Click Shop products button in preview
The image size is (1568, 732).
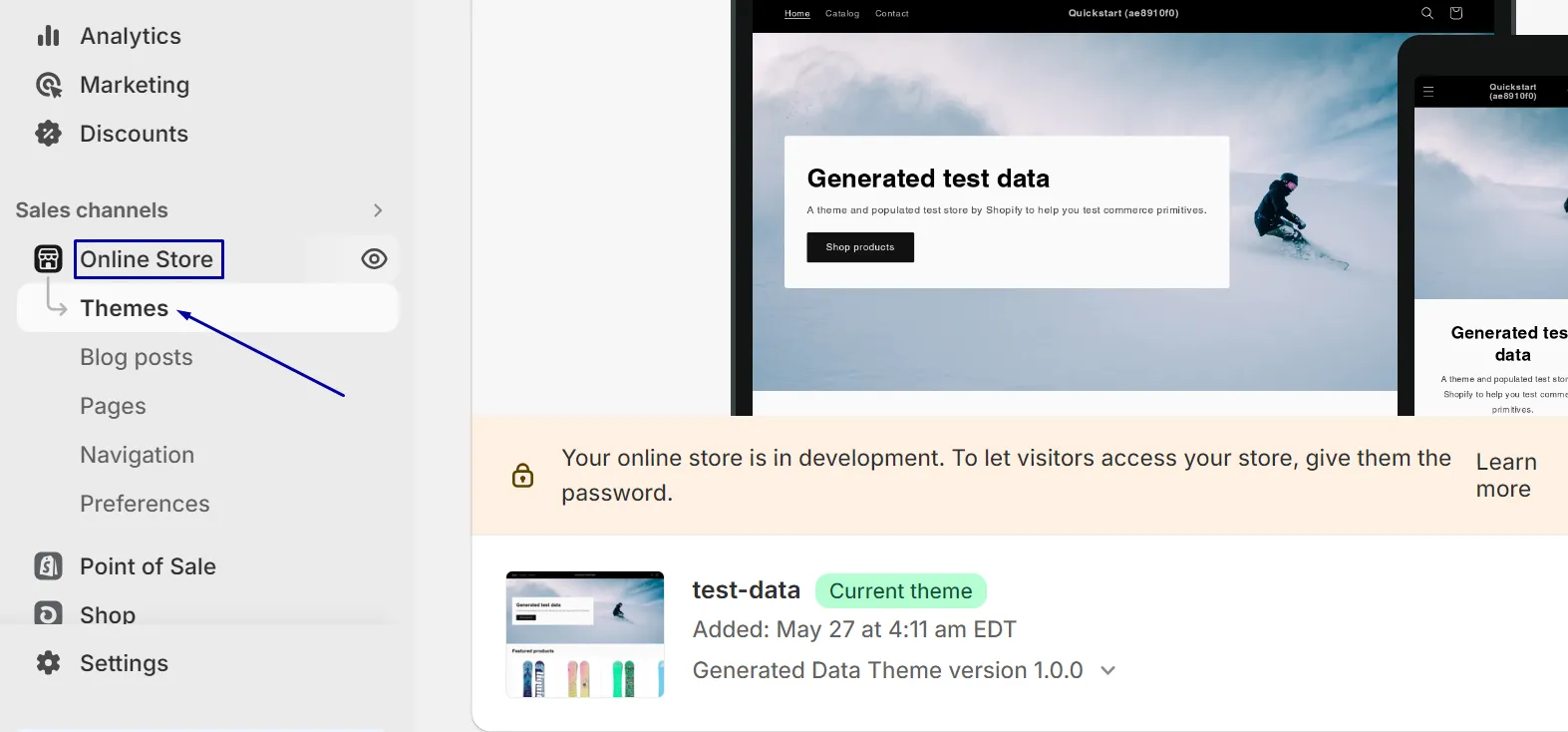coord(860,247)
